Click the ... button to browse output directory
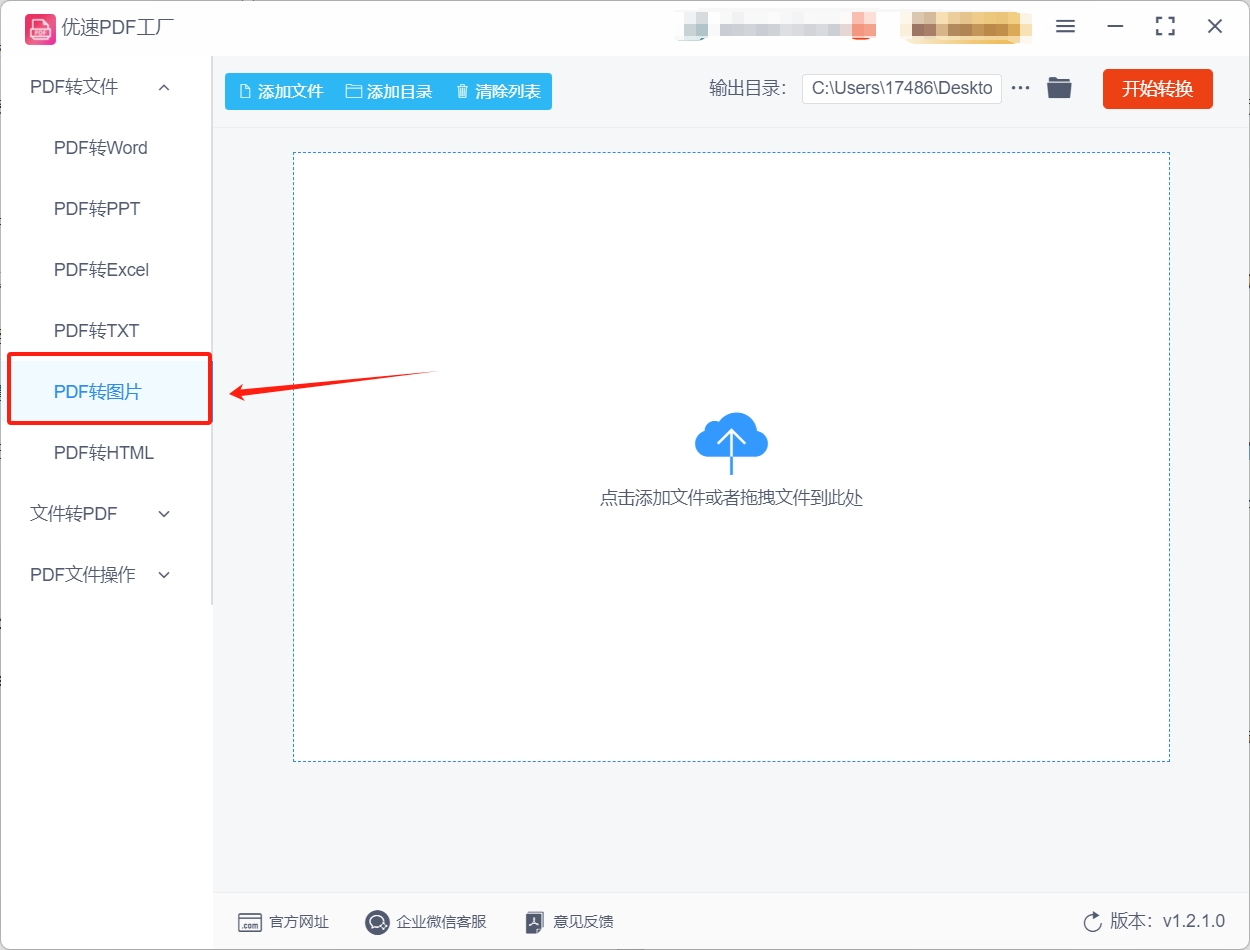Viewport: 1250px width, 950px height. (1020, 88)
